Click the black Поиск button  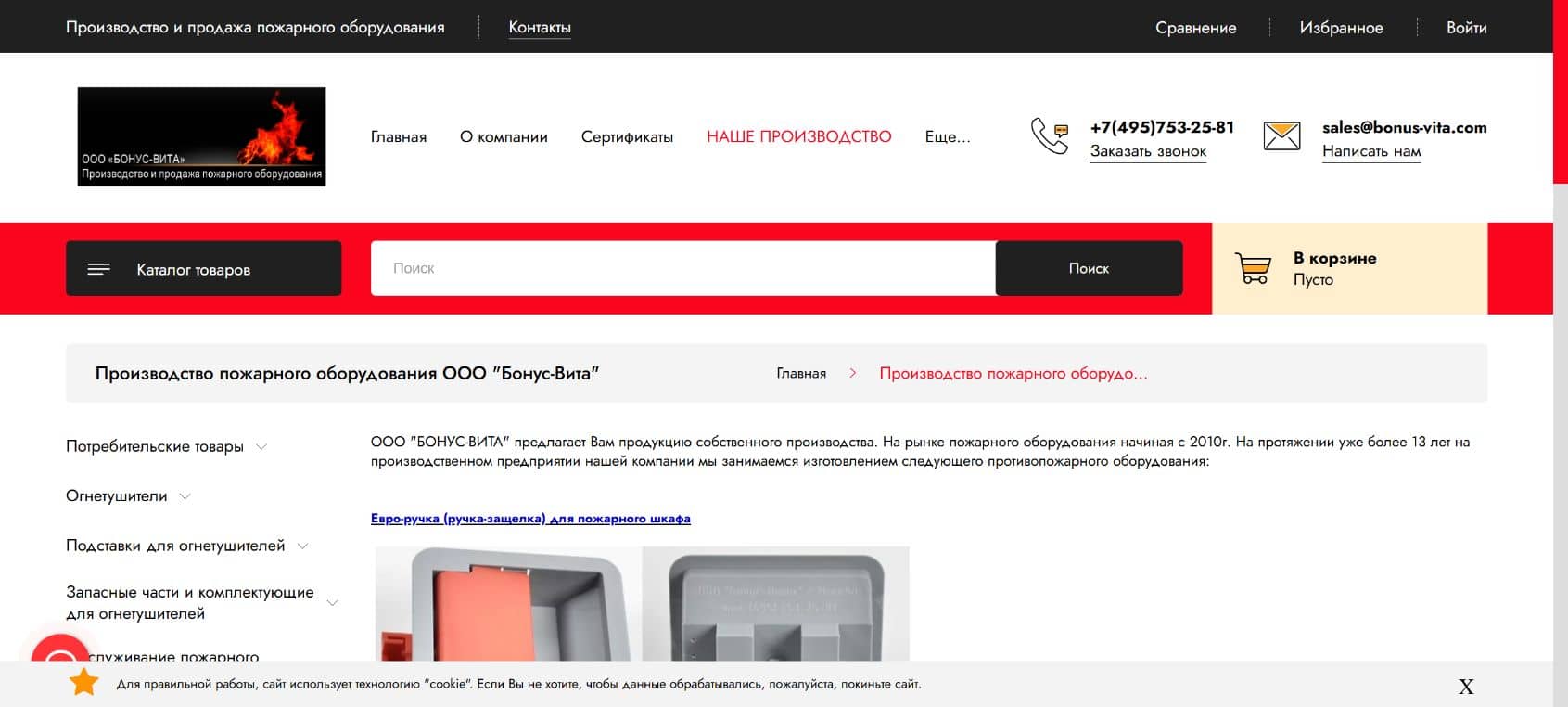pyautogui.click(x=1089, y=268)
